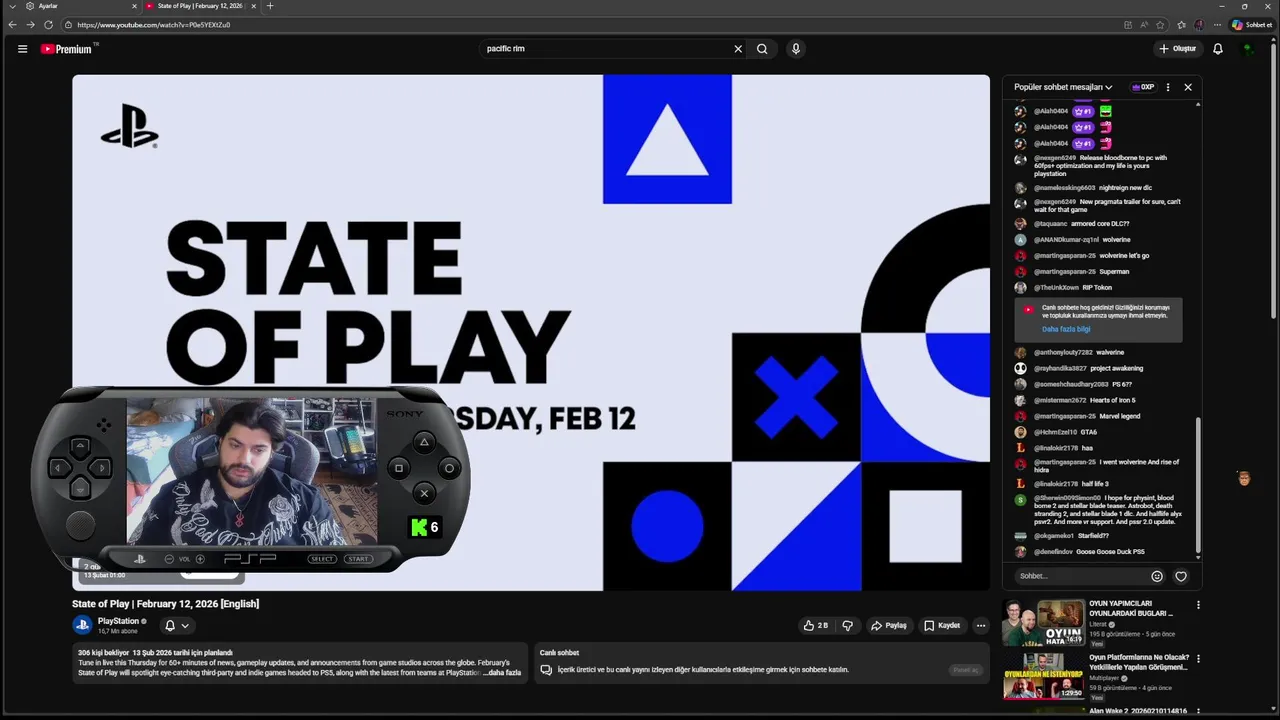Image resolution: width=1280 pixels, height=720 pixels.
Task: Click the State of Play premiere video frame
Action: point(531,332)
